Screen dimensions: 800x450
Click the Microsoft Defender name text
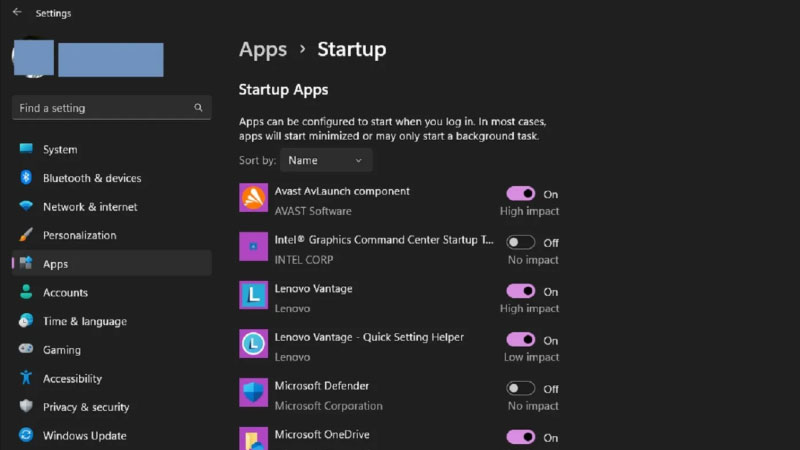click(321, 386)
